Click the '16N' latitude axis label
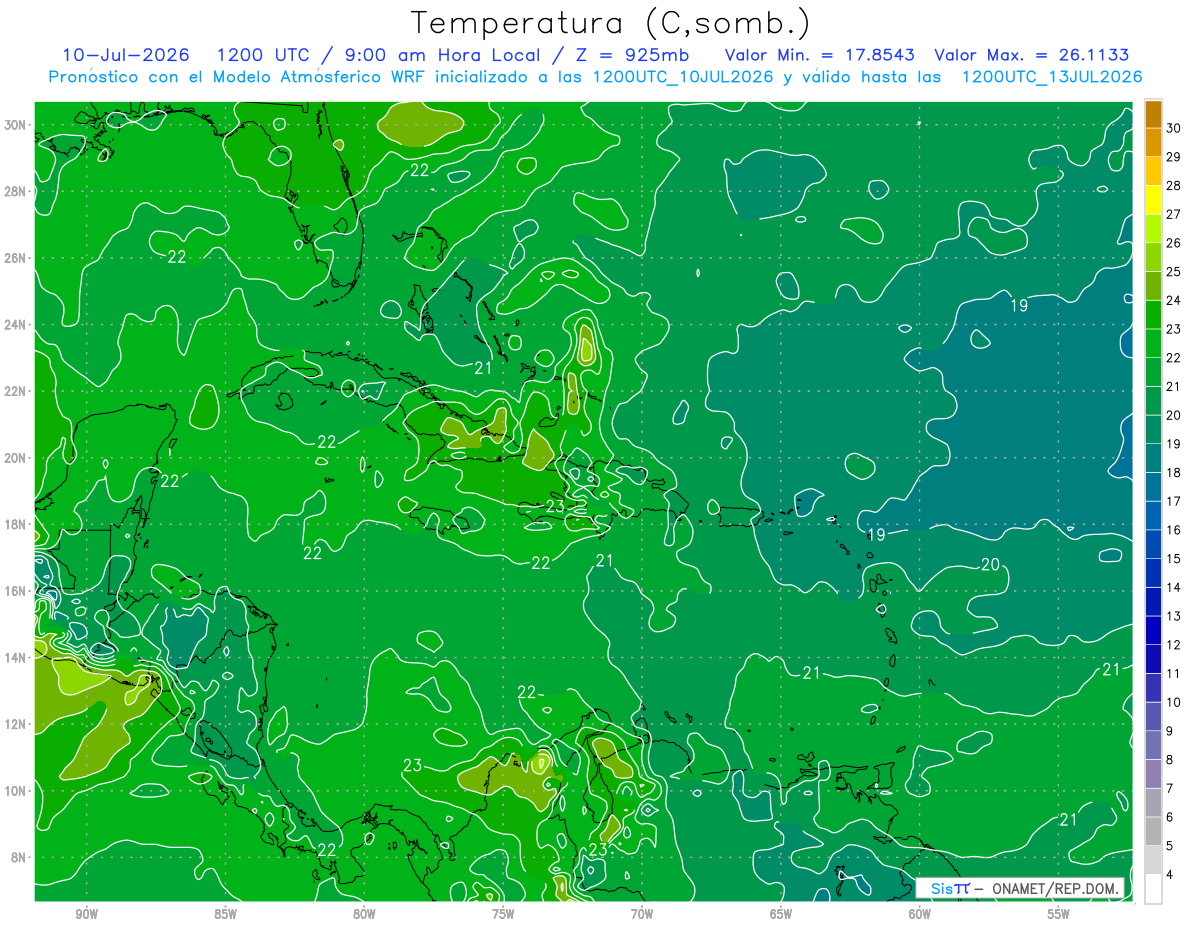The image size is (1200, 927). pyautogui.click(x=17, y=591)
